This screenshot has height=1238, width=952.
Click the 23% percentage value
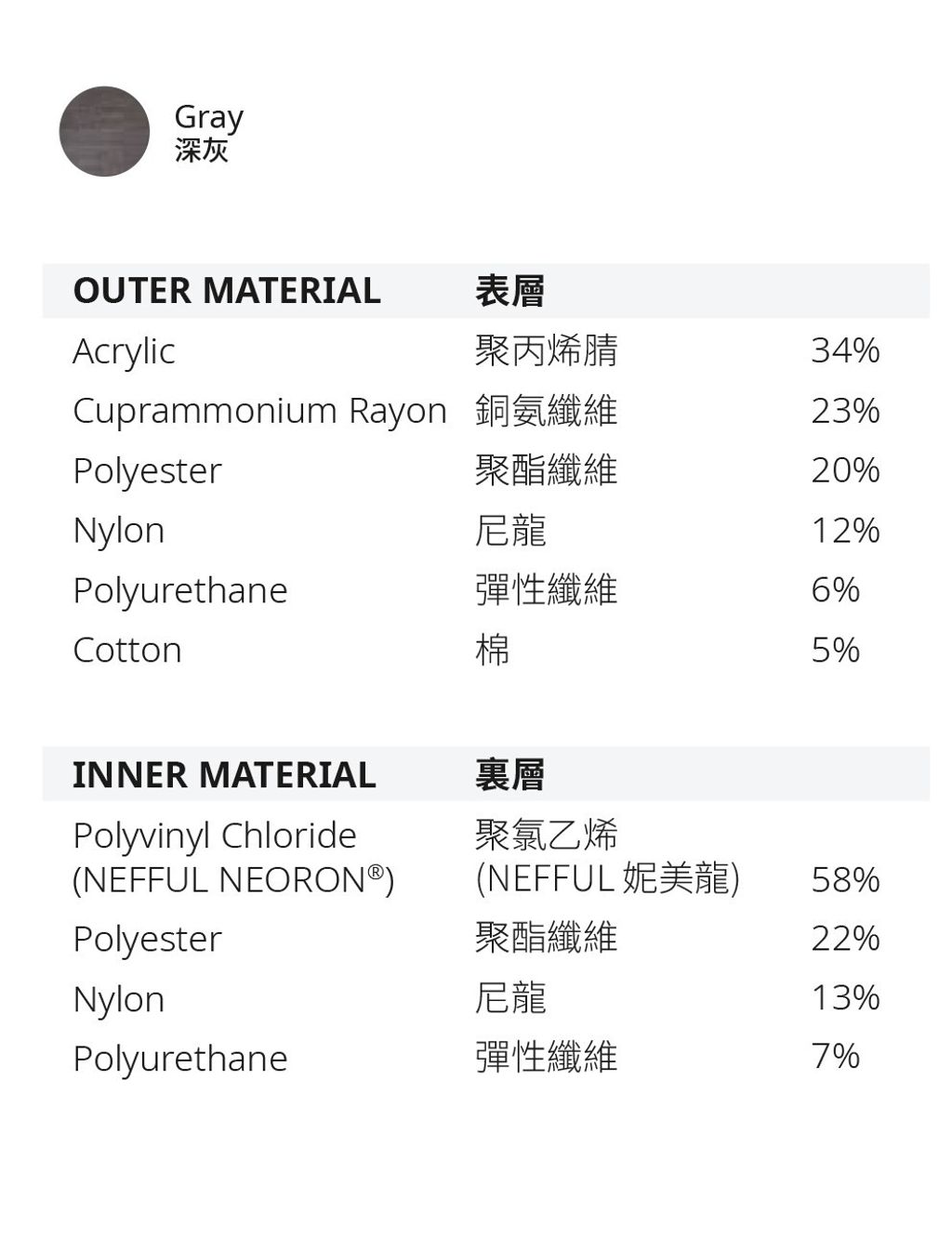click(845, 411)
